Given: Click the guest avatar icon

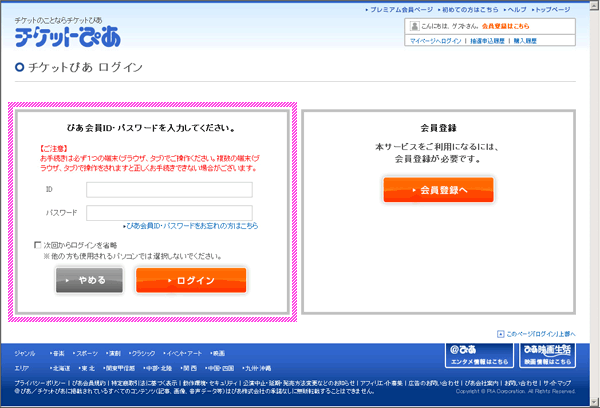Looking at the screenshot, I should pos(414,26).
